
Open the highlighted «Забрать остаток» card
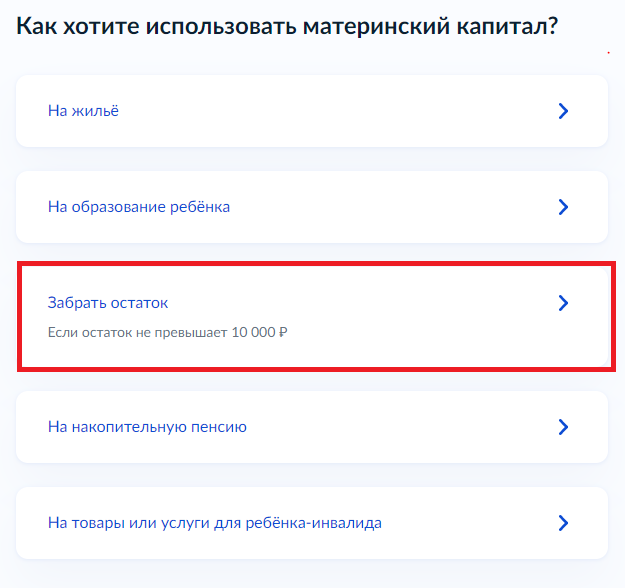coord(311,315)
